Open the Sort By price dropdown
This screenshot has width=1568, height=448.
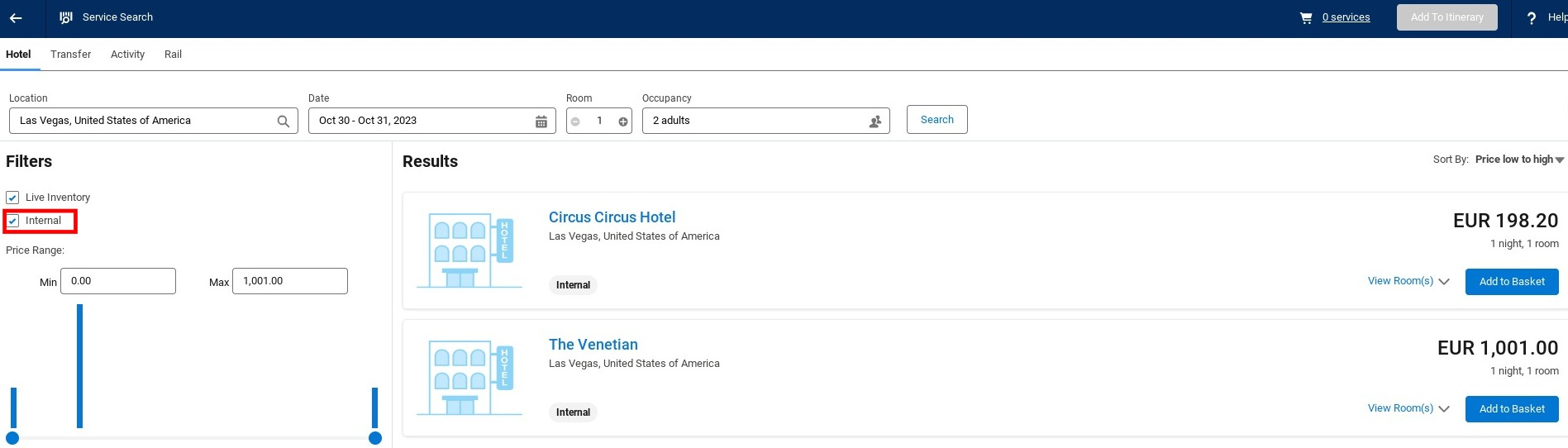pyautogui.click(x=1519, y=160)
